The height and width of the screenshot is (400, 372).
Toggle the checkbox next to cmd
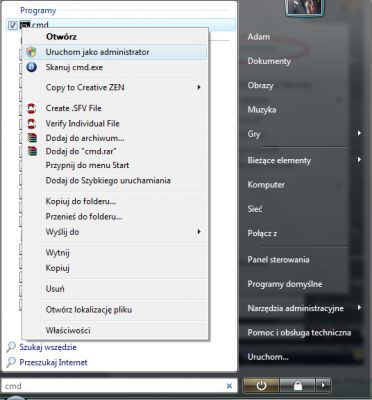click(x=12, y=25)
